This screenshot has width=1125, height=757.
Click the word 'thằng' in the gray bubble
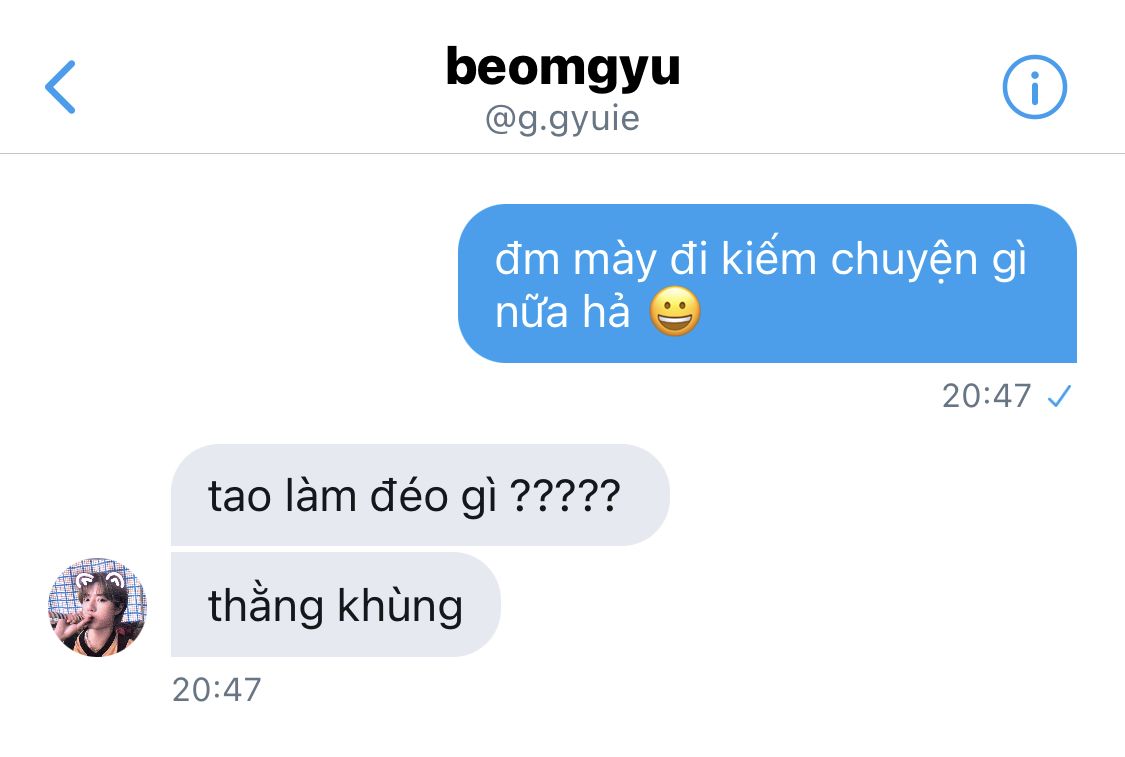point(265,606)
